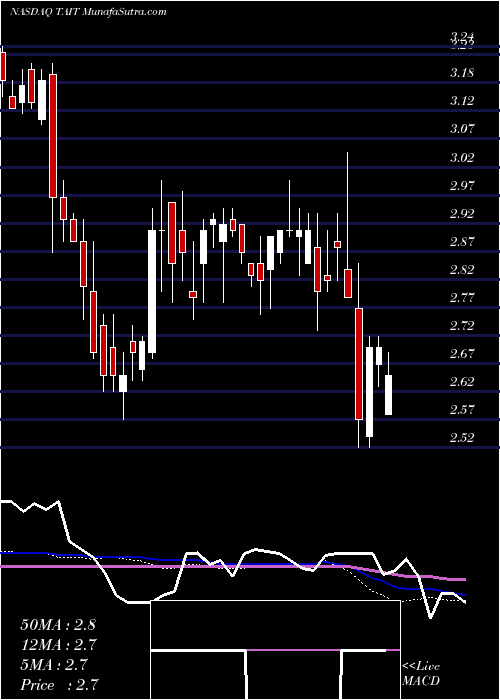This screenshot has height=700, width=500.
Task: Click the 2.77 price axis label
Action: pyautogui.click(x=462, y=298)
